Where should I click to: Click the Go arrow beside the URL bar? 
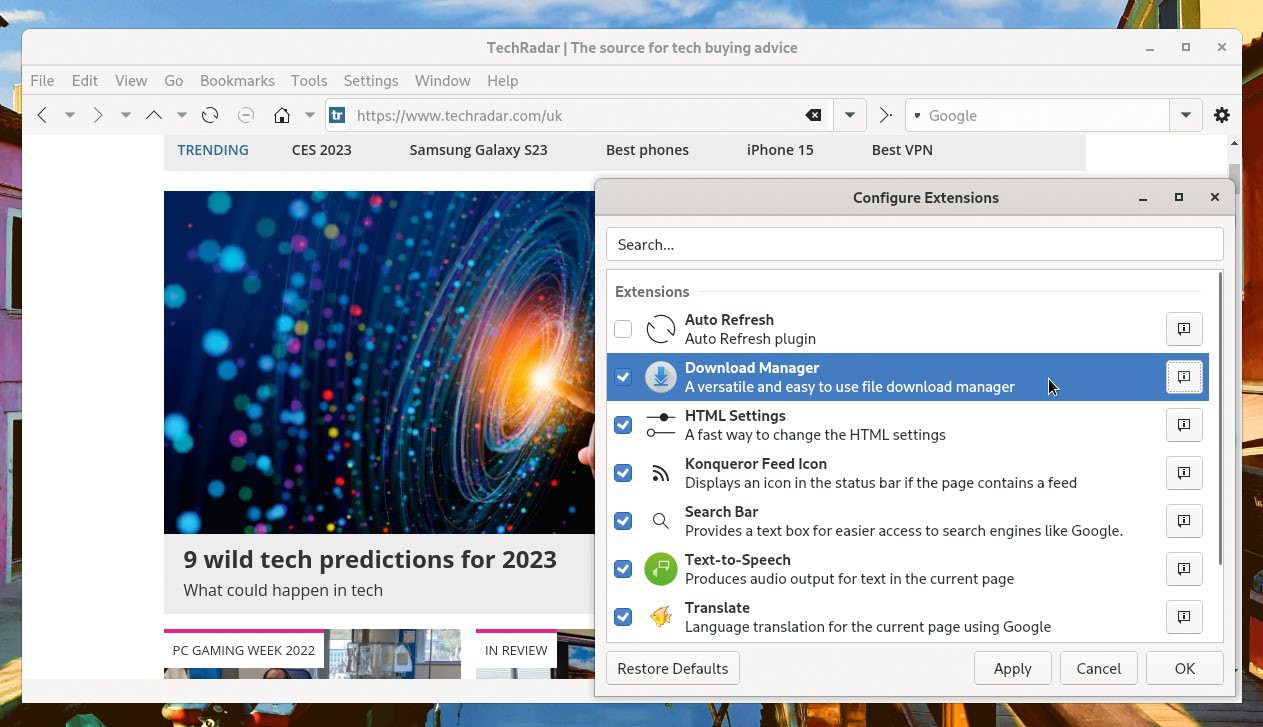point(885,115)
